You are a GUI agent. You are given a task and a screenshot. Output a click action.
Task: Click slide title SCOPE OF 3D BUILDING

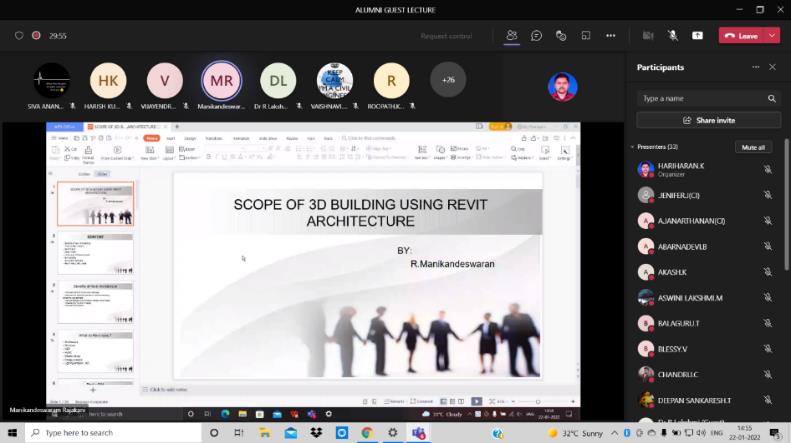(360, 212)
